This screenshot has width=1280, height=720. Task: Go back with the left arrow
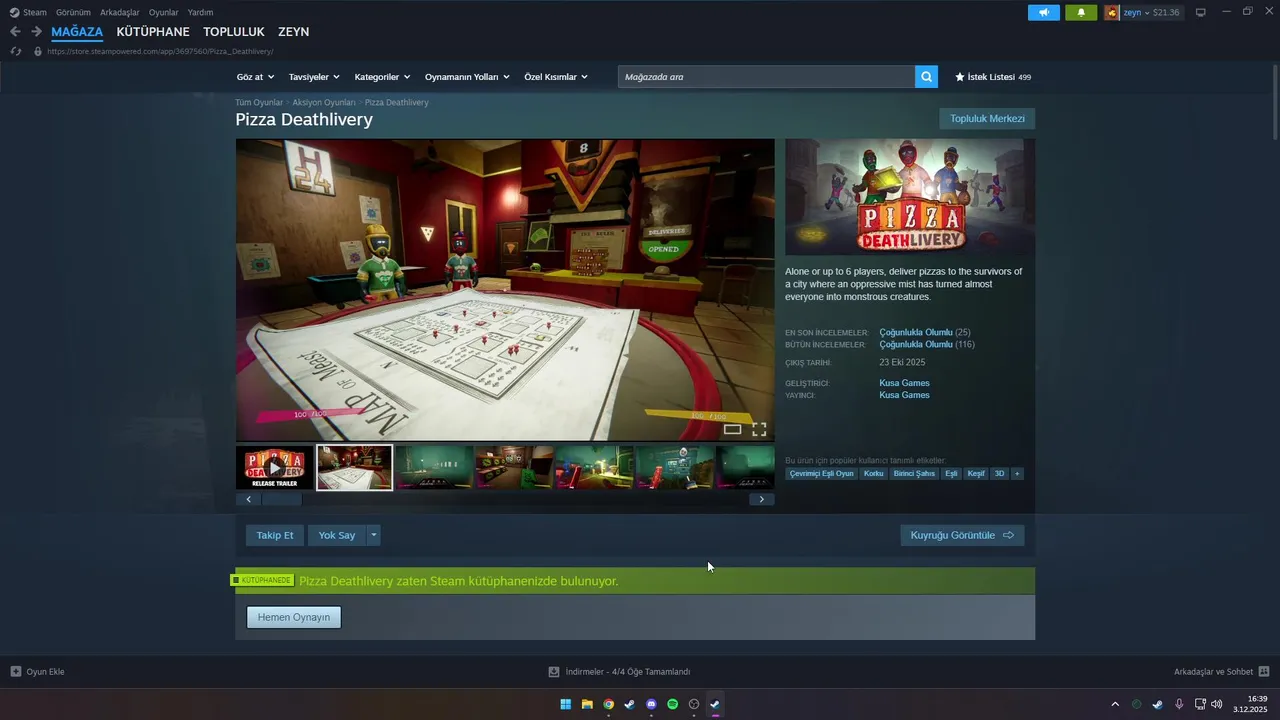[x=15, y=32]
